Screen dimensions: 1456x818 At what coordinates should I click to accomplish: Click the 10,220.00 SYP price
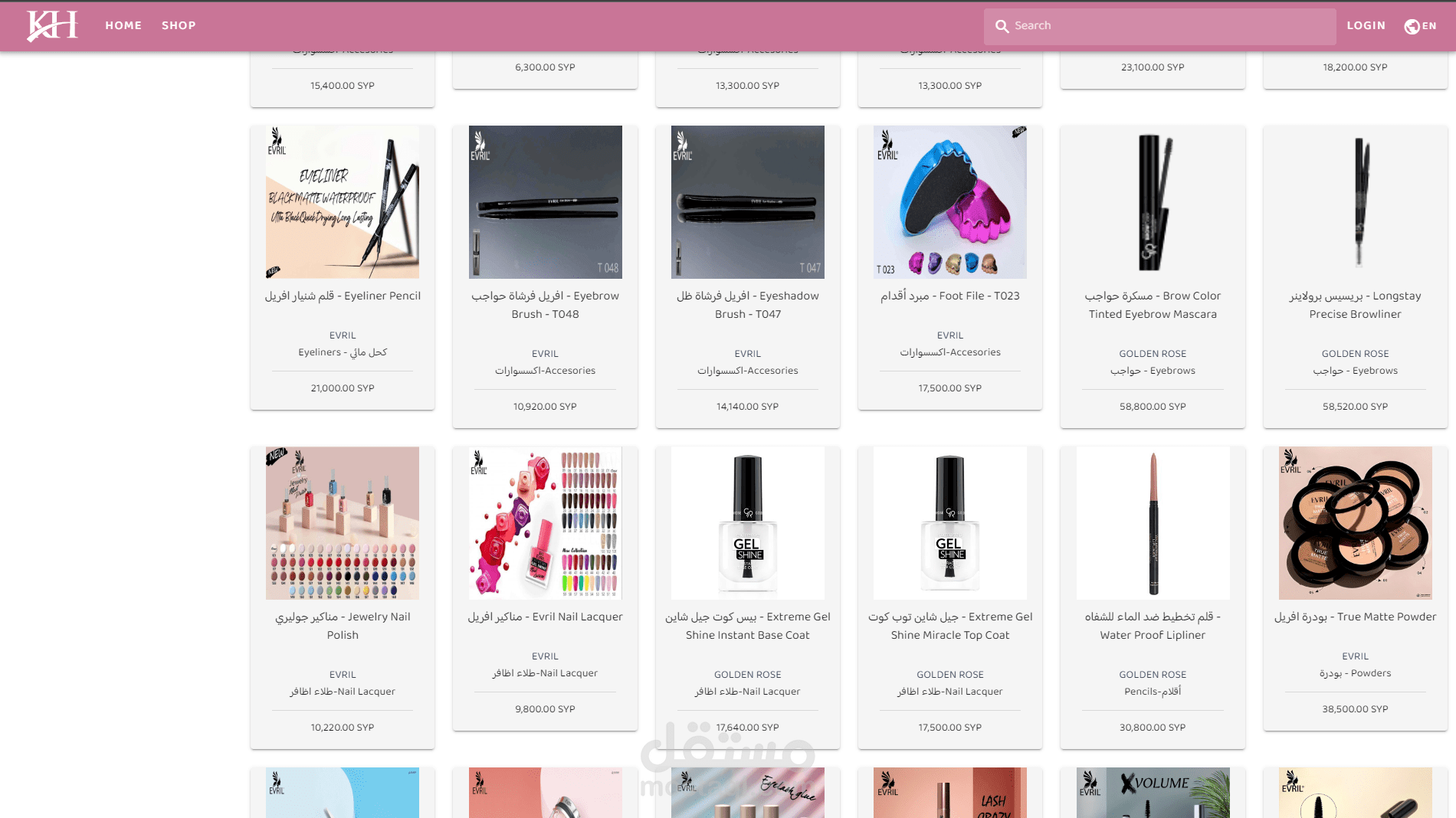343,728
